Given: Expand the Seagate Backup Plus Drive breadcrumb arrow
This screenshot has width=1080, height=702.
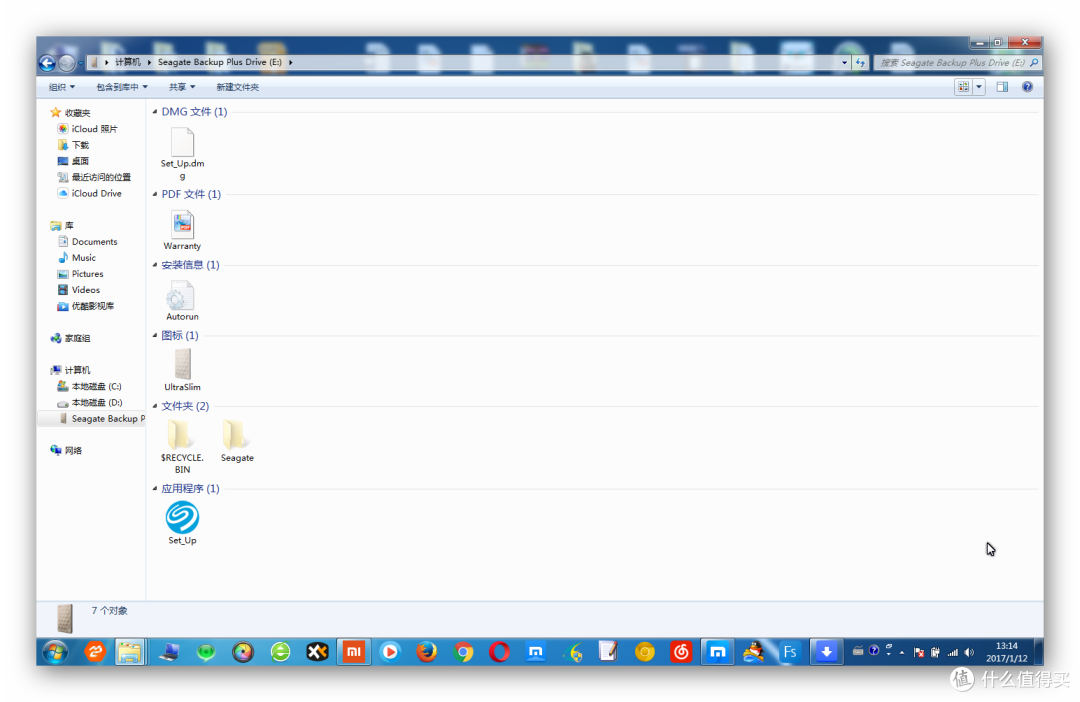Looking at the screenshot, I should (x=290, y=62).
